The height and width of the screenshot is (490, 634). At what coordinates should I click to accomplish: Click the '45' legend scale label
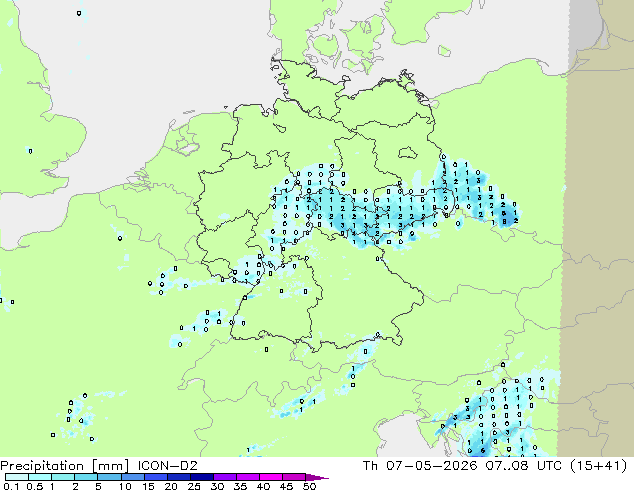click(286, 486)
